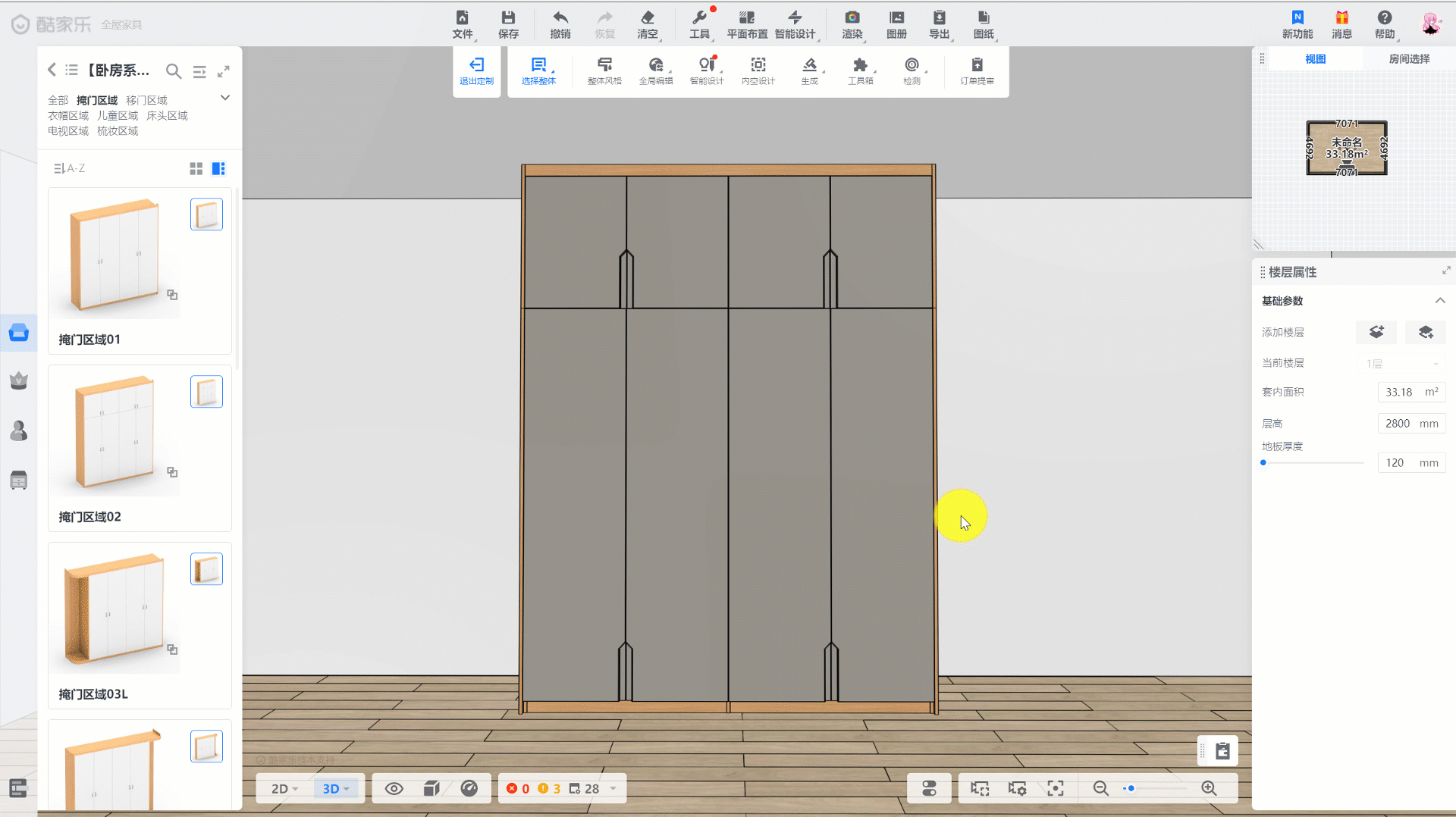1456x817 pixels.
Task: Open the Render (渲染) camera tool
Action: pos(852,18)
